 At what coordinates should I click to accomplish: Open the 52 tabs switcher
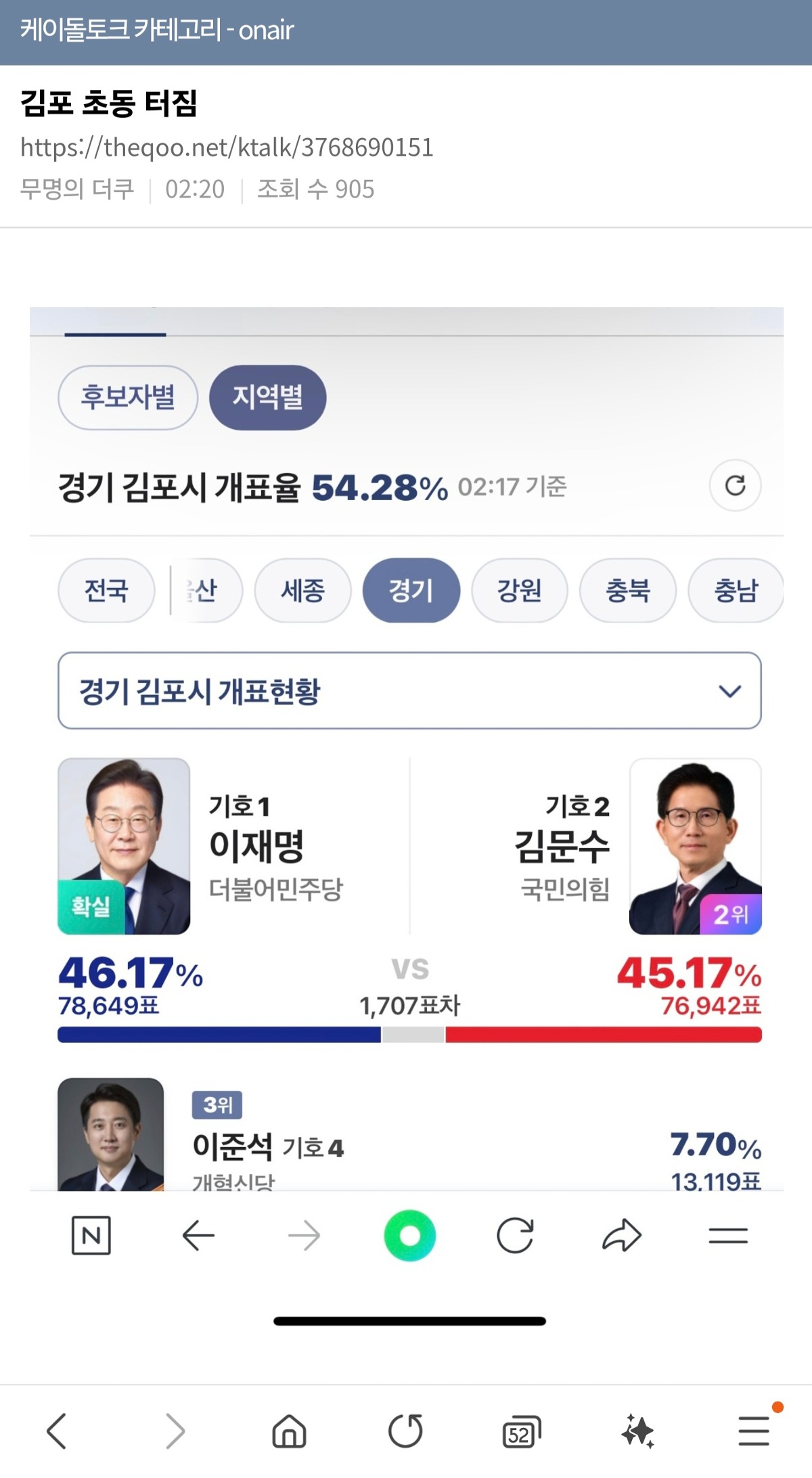[x=521, y=1432]
